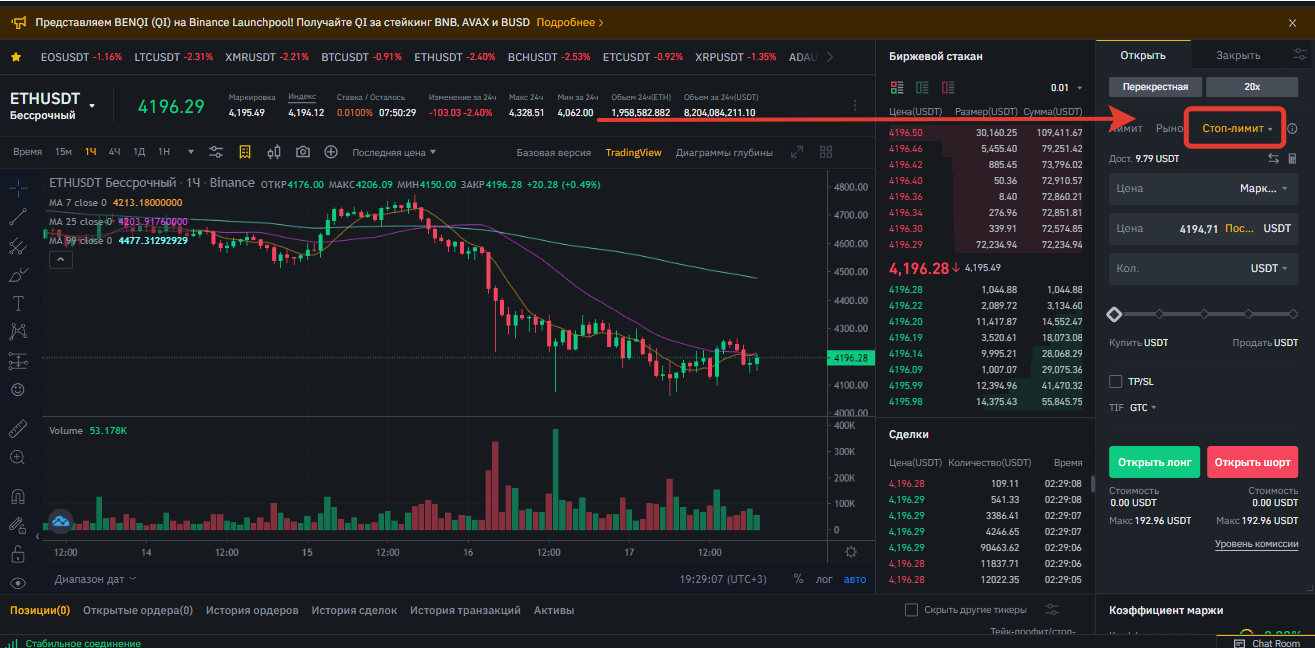Select the pitchfork drawing tool
Screen dimensions: 1315x648
pos(18,245)
